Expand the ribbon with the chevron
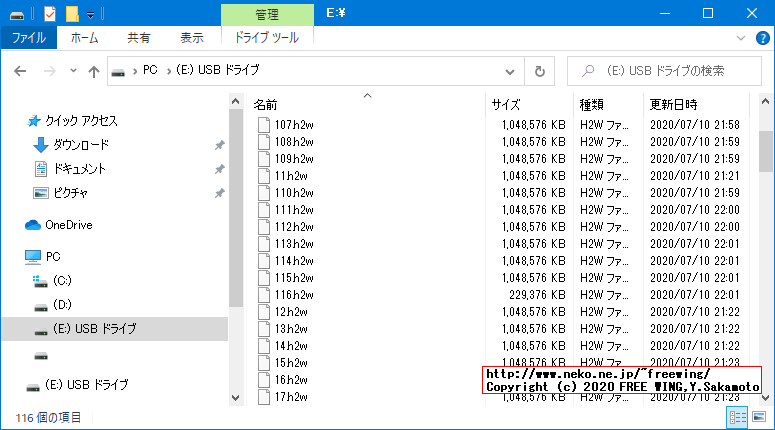Viewport: 775px width, 430px height. point(740,38)
